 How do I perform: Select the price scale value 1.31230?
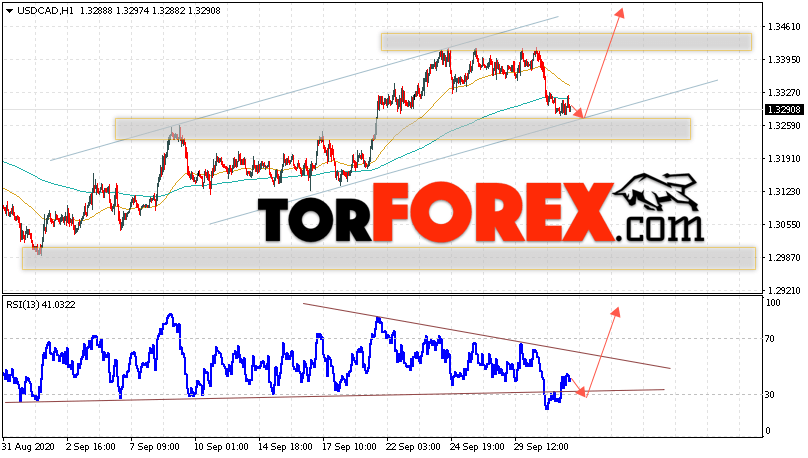click(x=784, y=192)
